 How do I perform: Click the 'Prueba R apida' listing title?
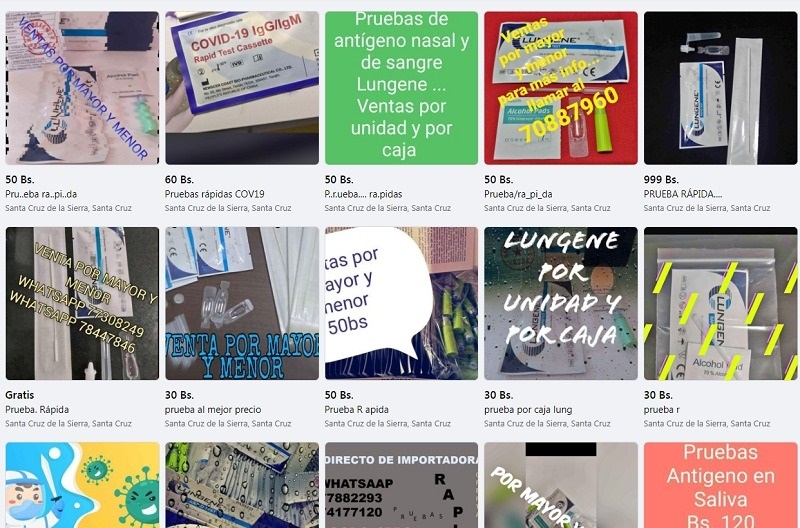(x=356, y=409)
